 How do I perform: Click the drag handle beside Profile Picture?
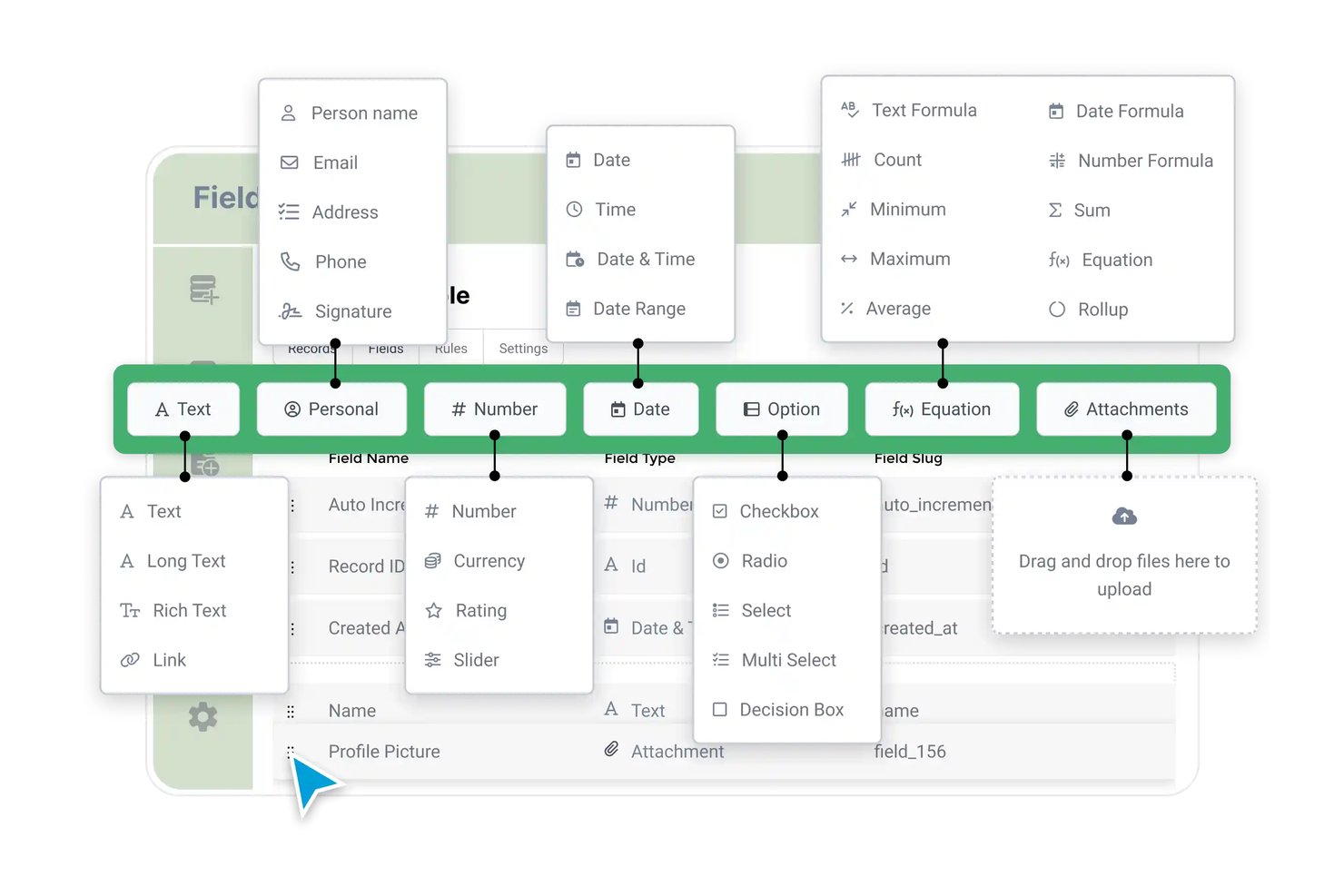(291, 752)
